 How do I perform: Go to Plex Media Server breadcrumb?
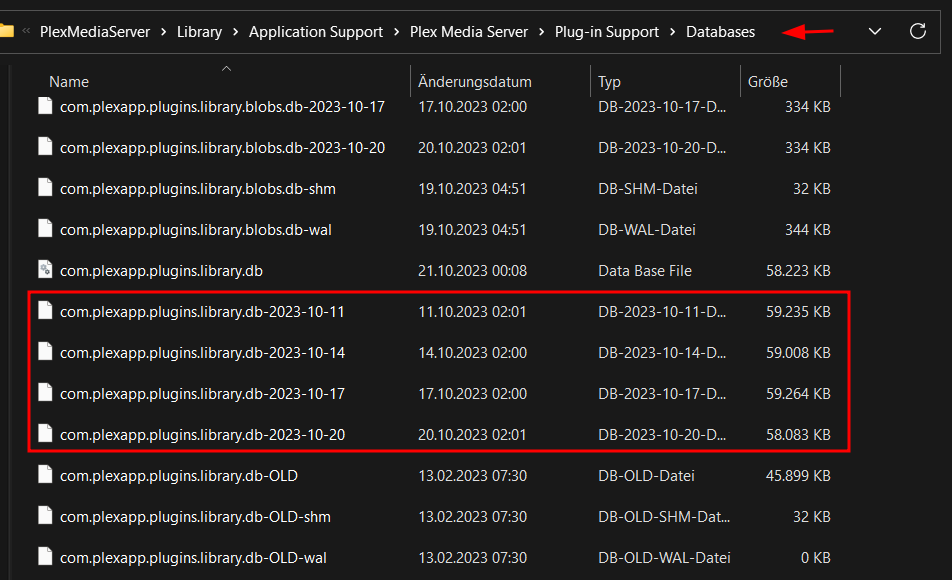point(469,32)
